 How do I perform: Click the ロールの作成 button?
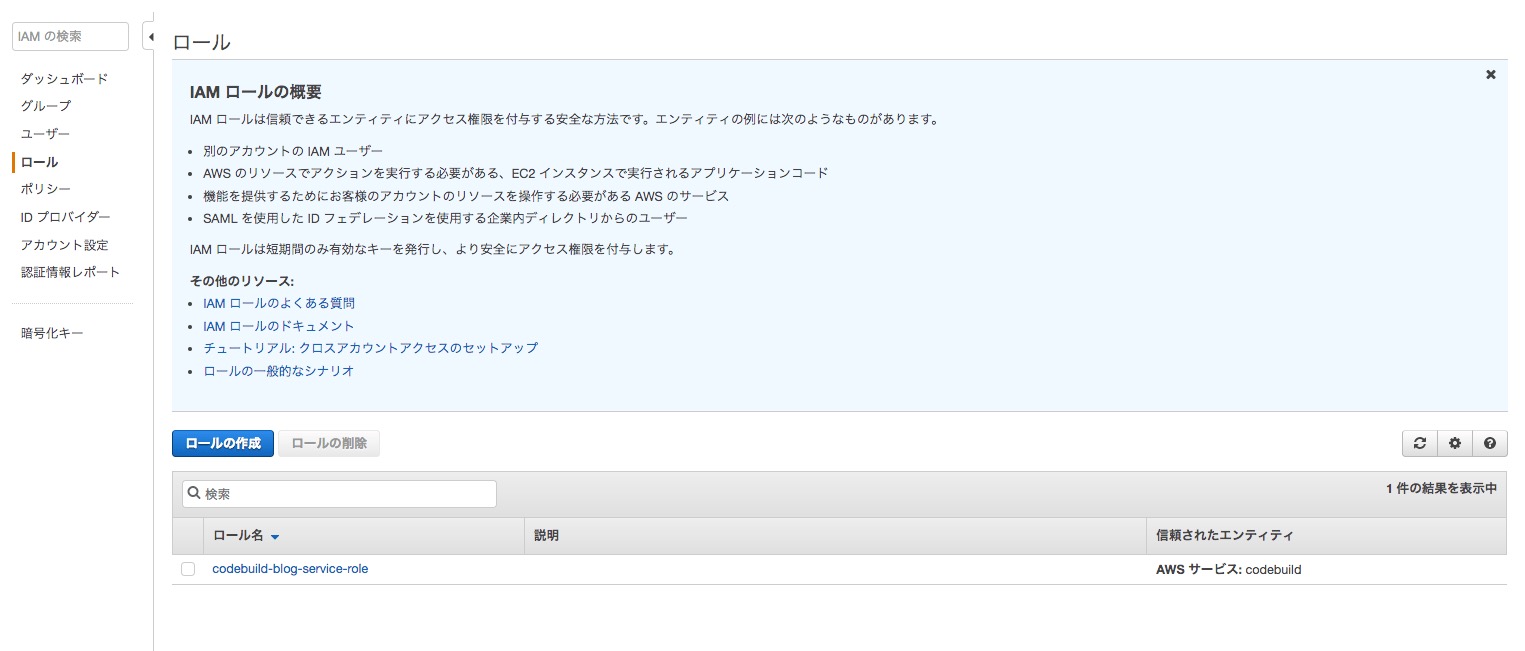point(222,443)
